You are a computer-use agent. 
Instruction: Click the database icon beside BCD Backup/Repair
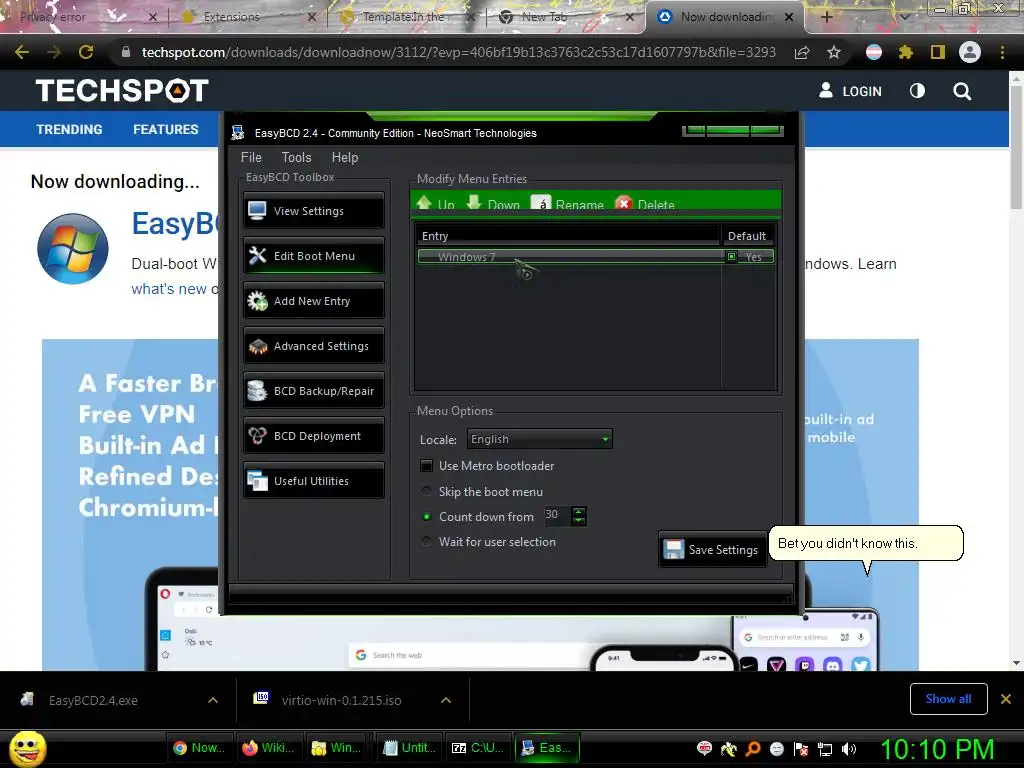pos(257,391)
